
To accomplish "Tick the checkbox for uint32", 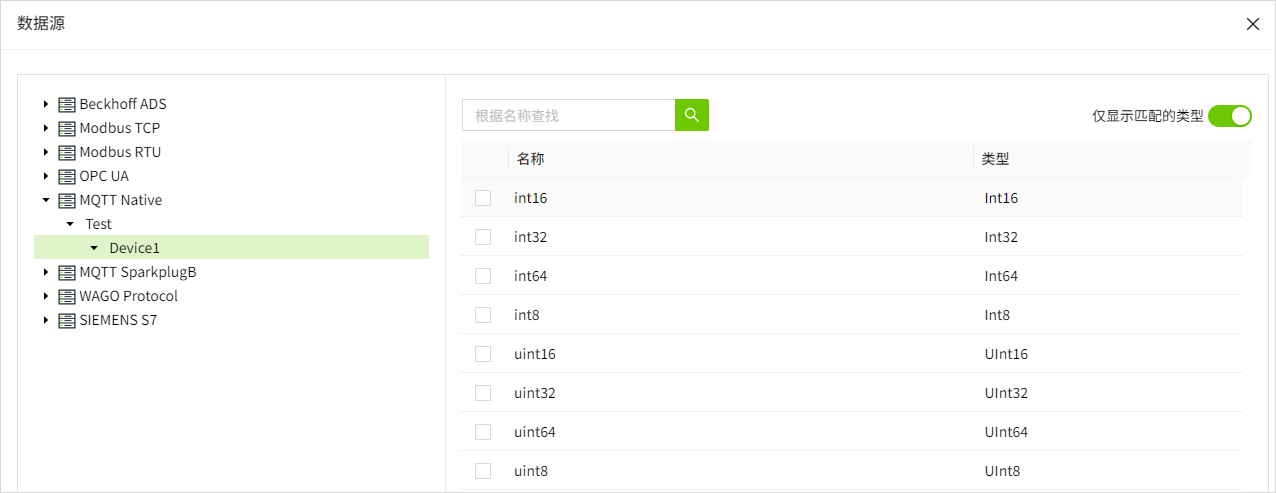I will click(x=483, y=393).
